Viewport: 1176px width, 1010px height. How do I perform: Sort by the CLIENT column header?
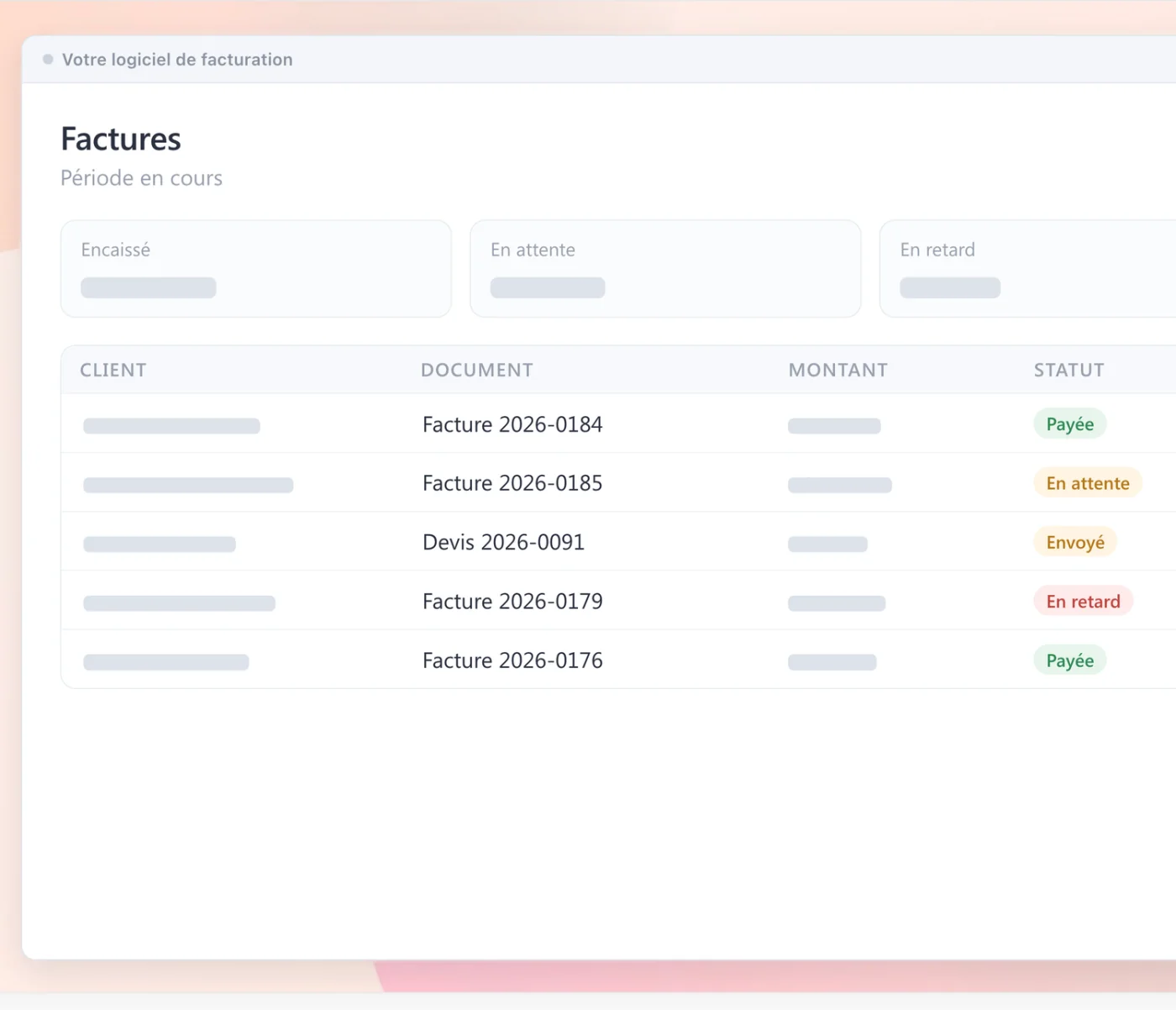pos(113,370)
